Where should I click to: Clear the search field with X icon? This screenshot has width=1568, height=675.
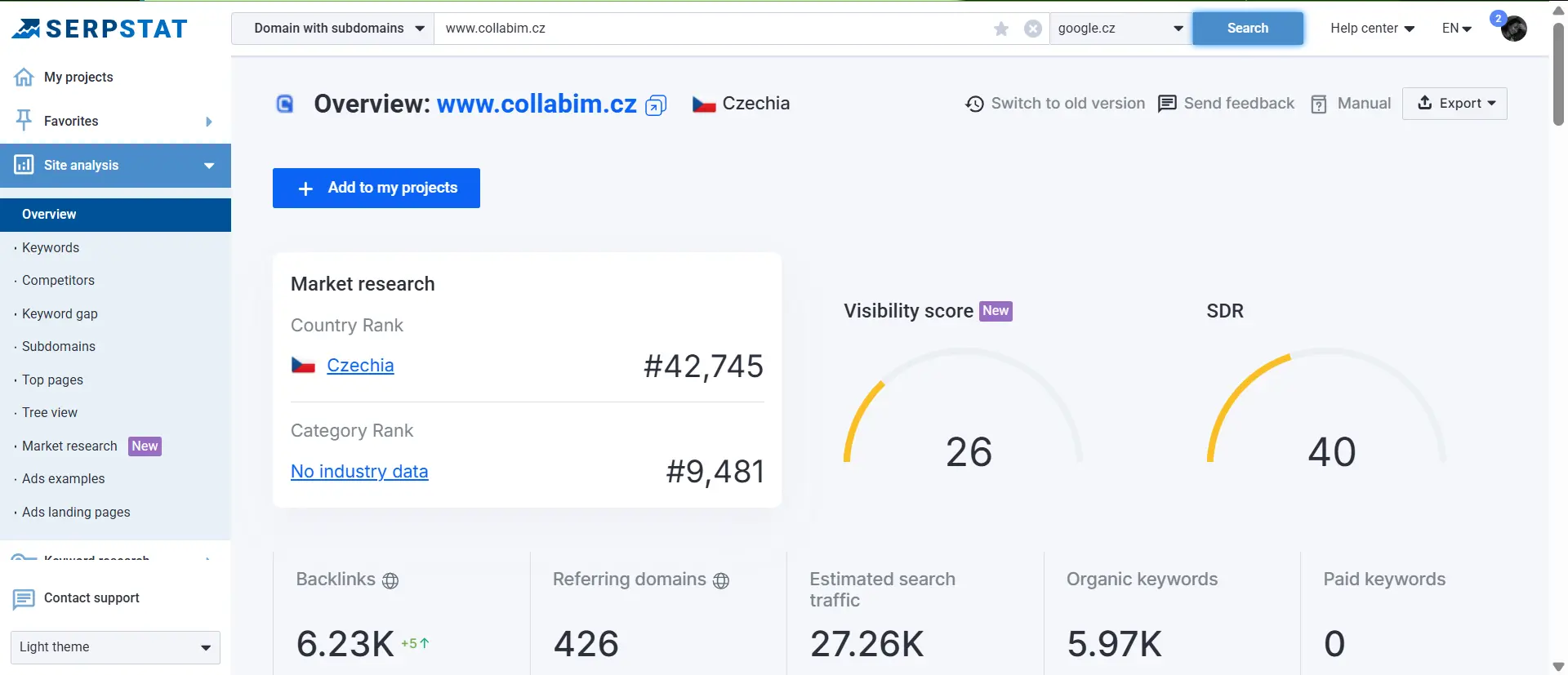[1033, 29]
